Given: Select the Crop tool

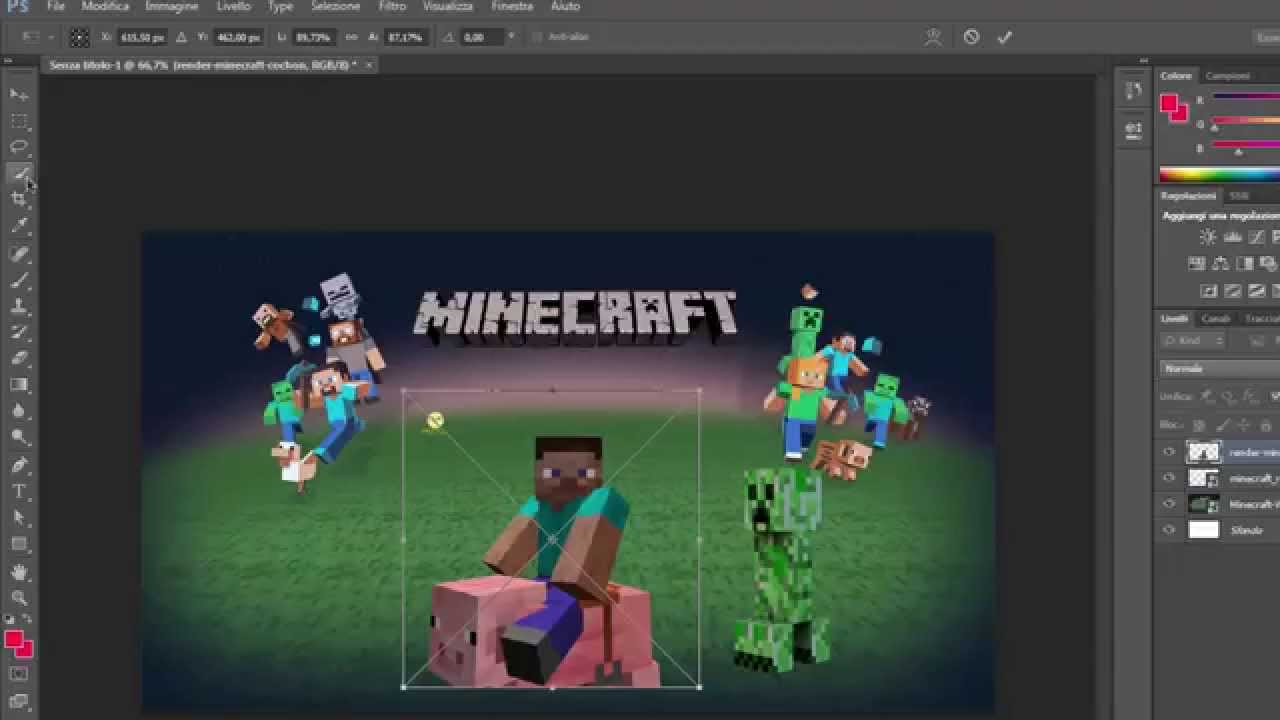Looking at the screenshot, I should [x=19, y=200].
